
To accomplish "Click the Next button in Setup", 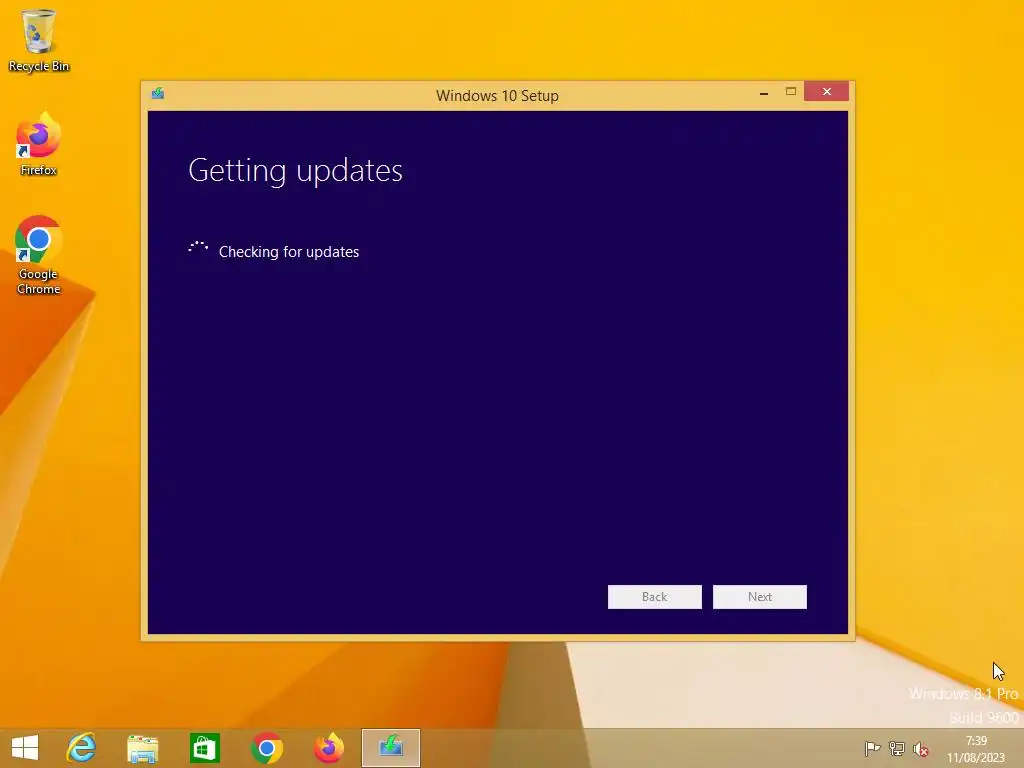I will [760, 597].
